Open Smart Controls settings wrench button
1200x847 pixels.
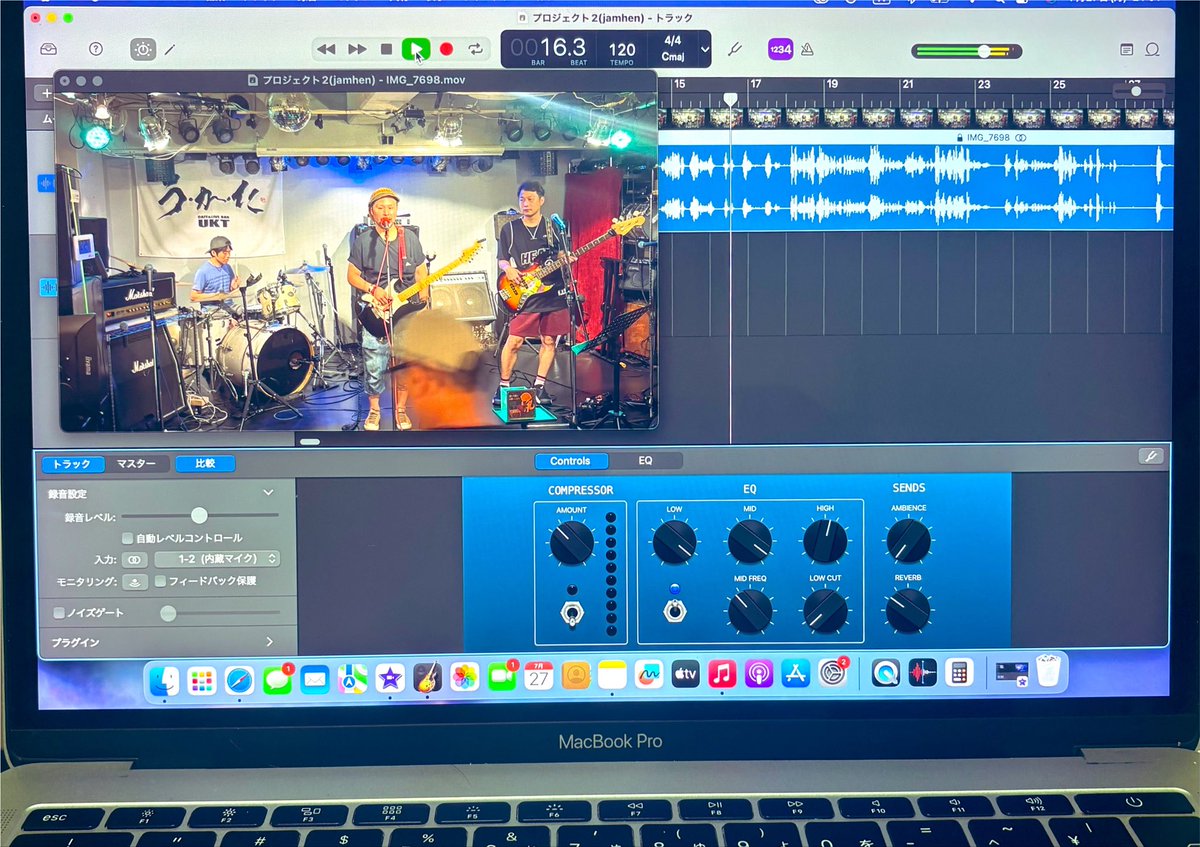pos(1150,457)
